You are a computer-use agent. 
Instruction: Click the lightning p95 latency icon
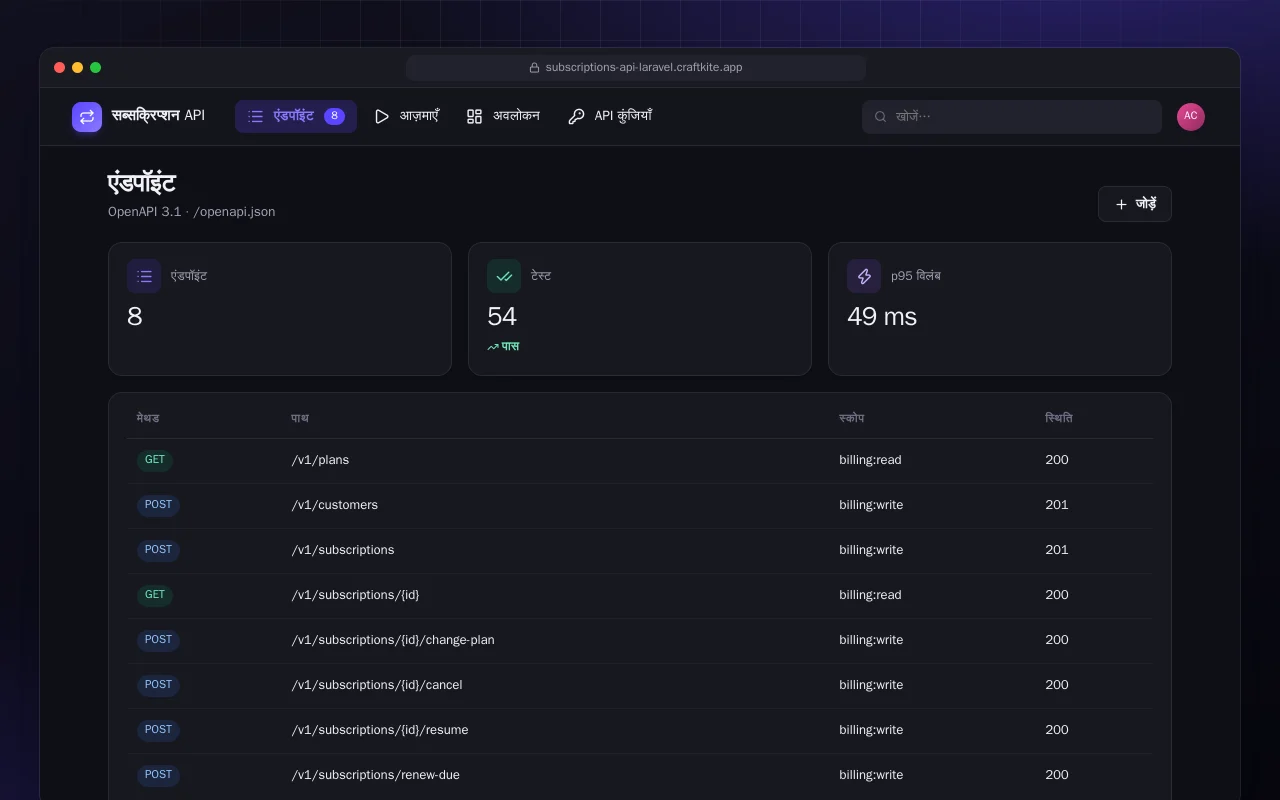(864, 276)
